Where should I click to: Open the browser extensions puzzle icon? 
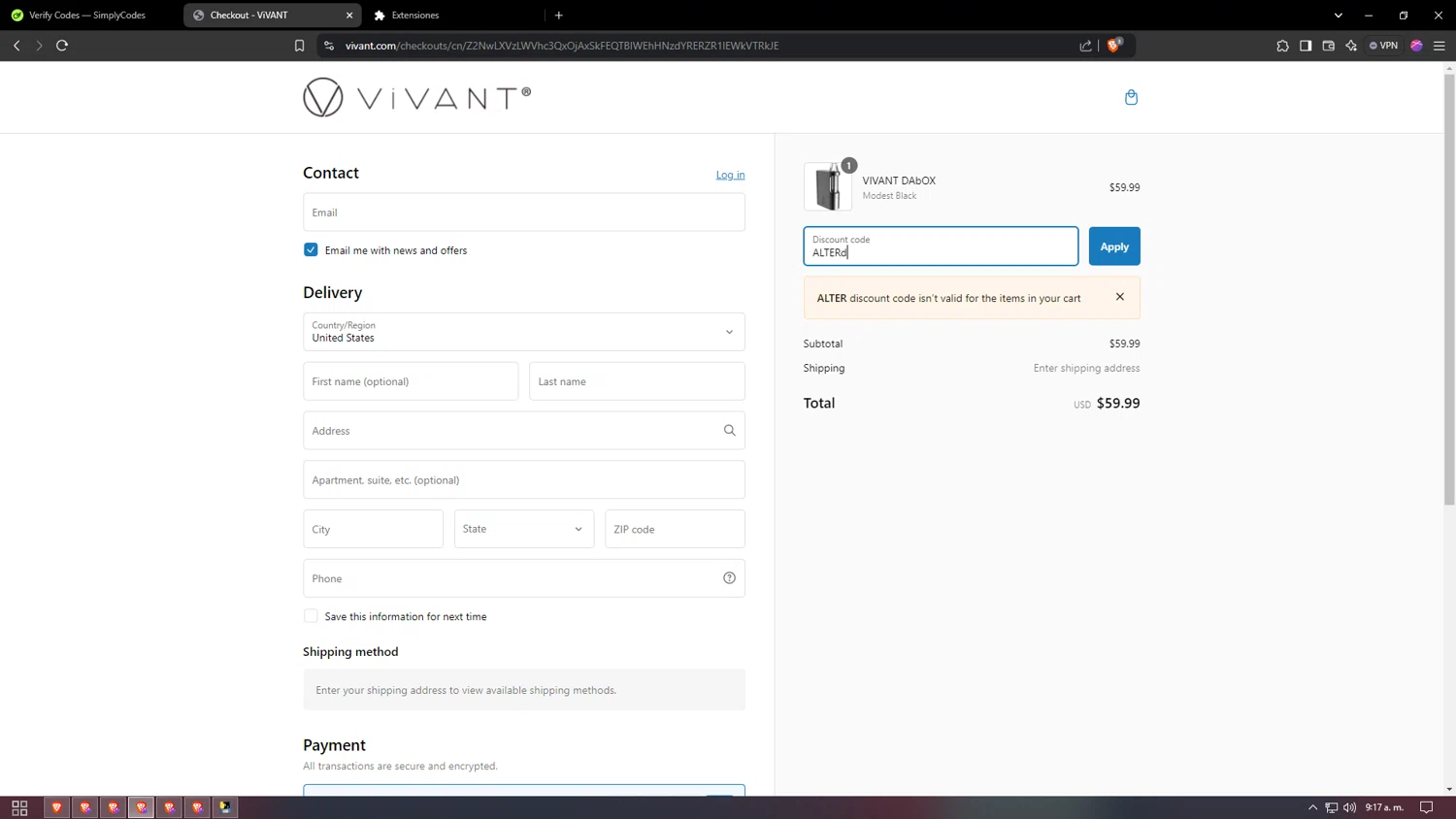pyautogui.click(x=1282, y=46)
